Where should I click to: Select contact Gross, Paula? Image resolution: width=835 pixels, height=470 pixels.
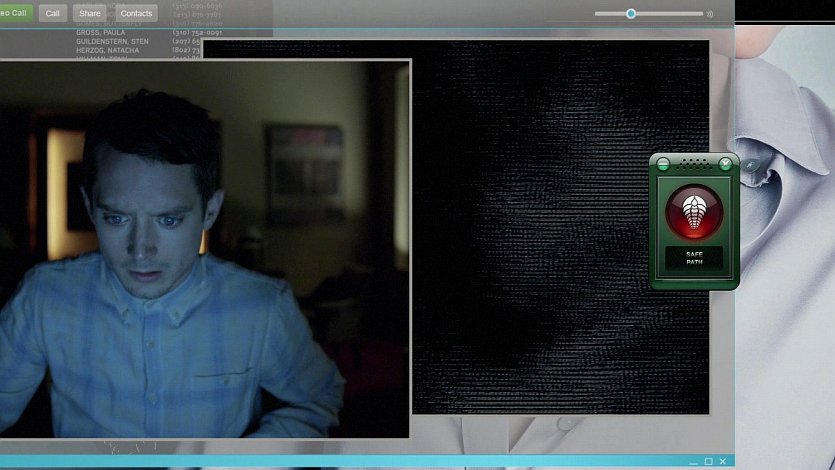pyautogui.click(x=99, y=32)
